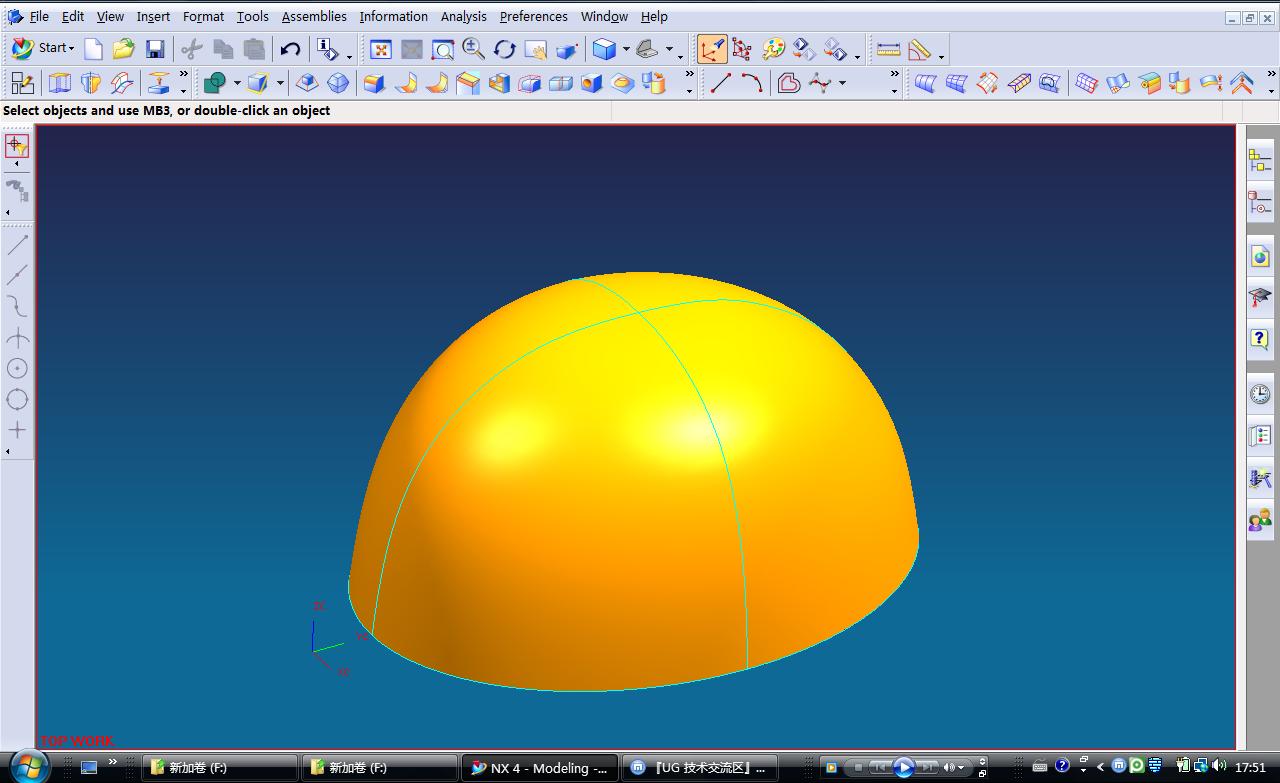Switch to NX 4 - Modeling taskbar button
The height and width of the screenshot is (783, 1280).
[539, 768]
